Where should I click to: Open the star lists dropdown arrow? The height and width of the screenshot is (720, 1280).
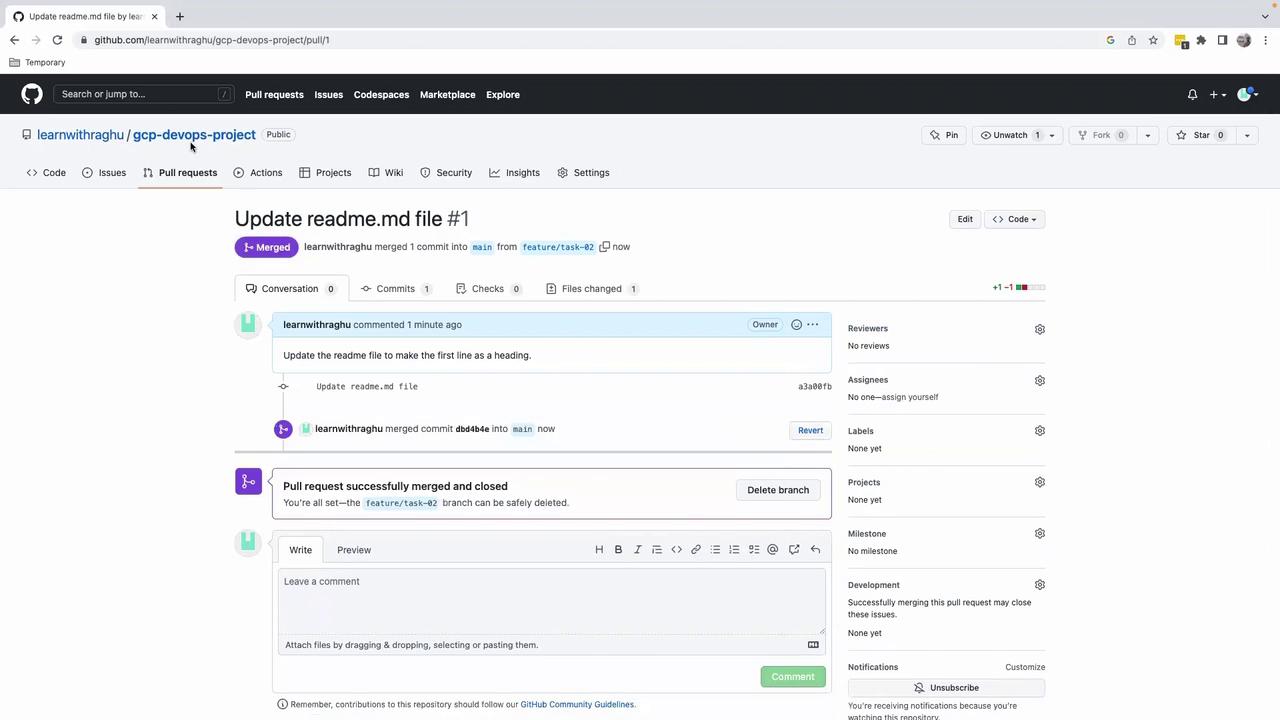[x=1246, y=135]
